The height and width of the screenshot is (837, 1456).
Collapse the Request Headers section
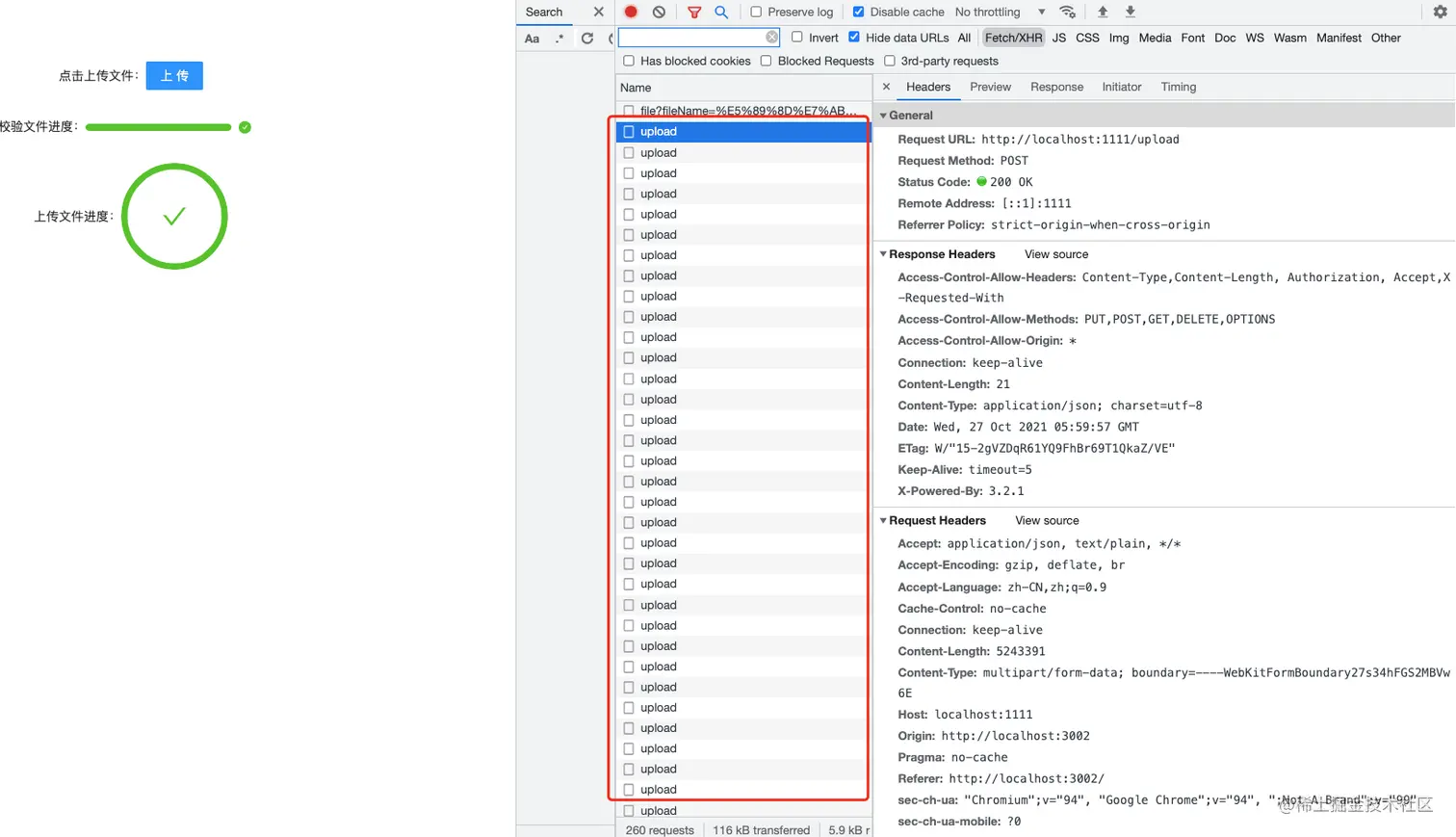click(883, 520)
